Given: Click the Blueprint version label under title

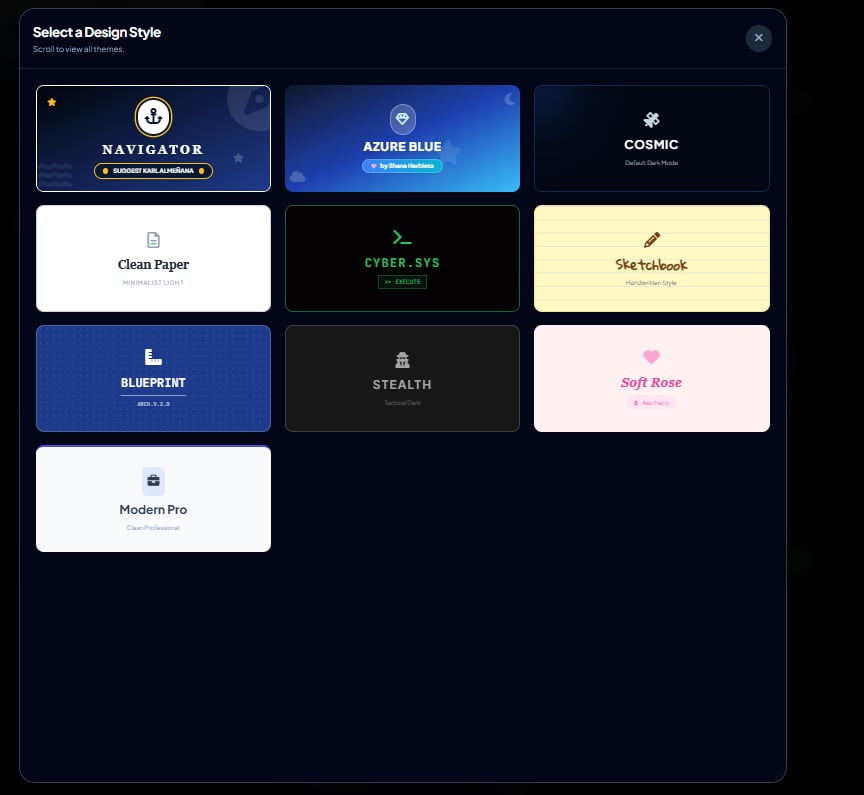Looking at the screenshot, I should (x=153, y=404).
